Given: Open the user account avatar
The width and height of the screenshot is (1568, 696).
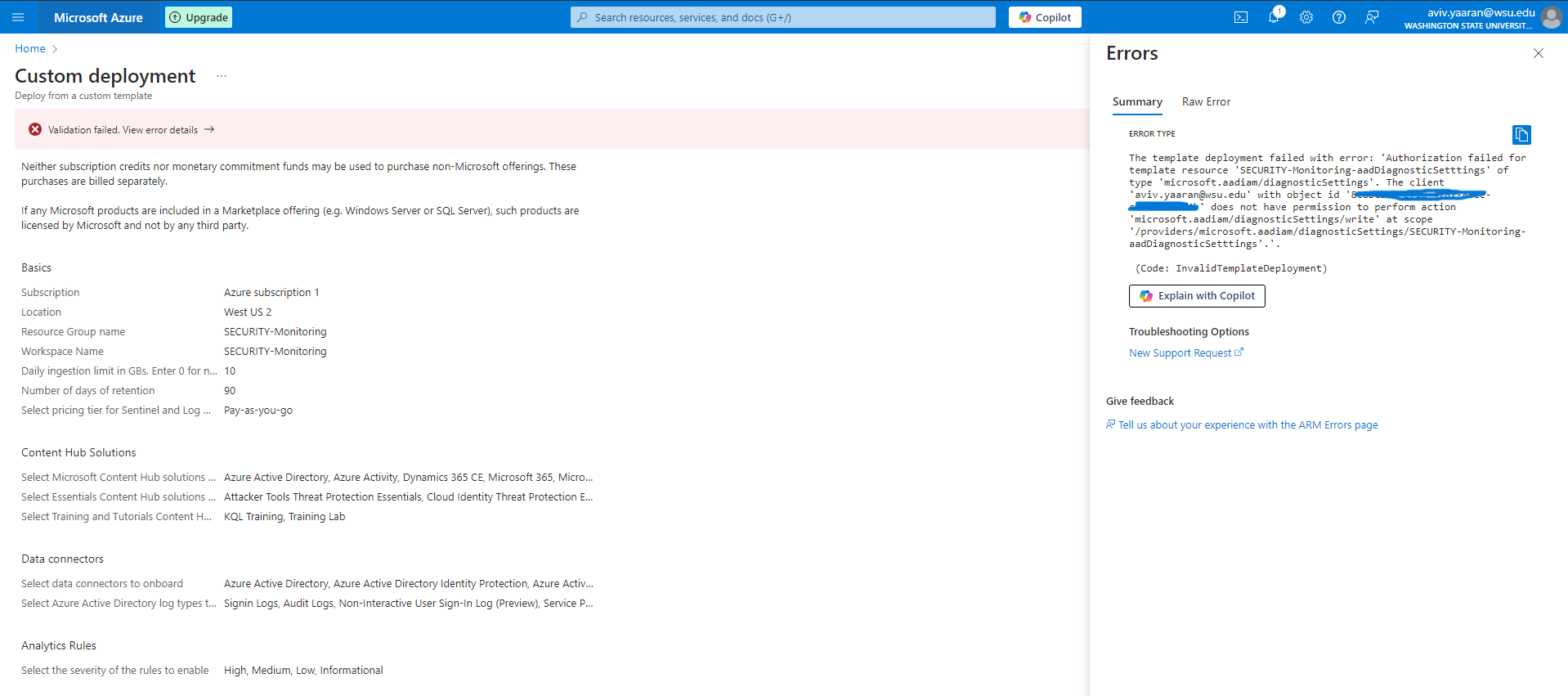Looking at the screenshot, I should (x=1551, y=17).
